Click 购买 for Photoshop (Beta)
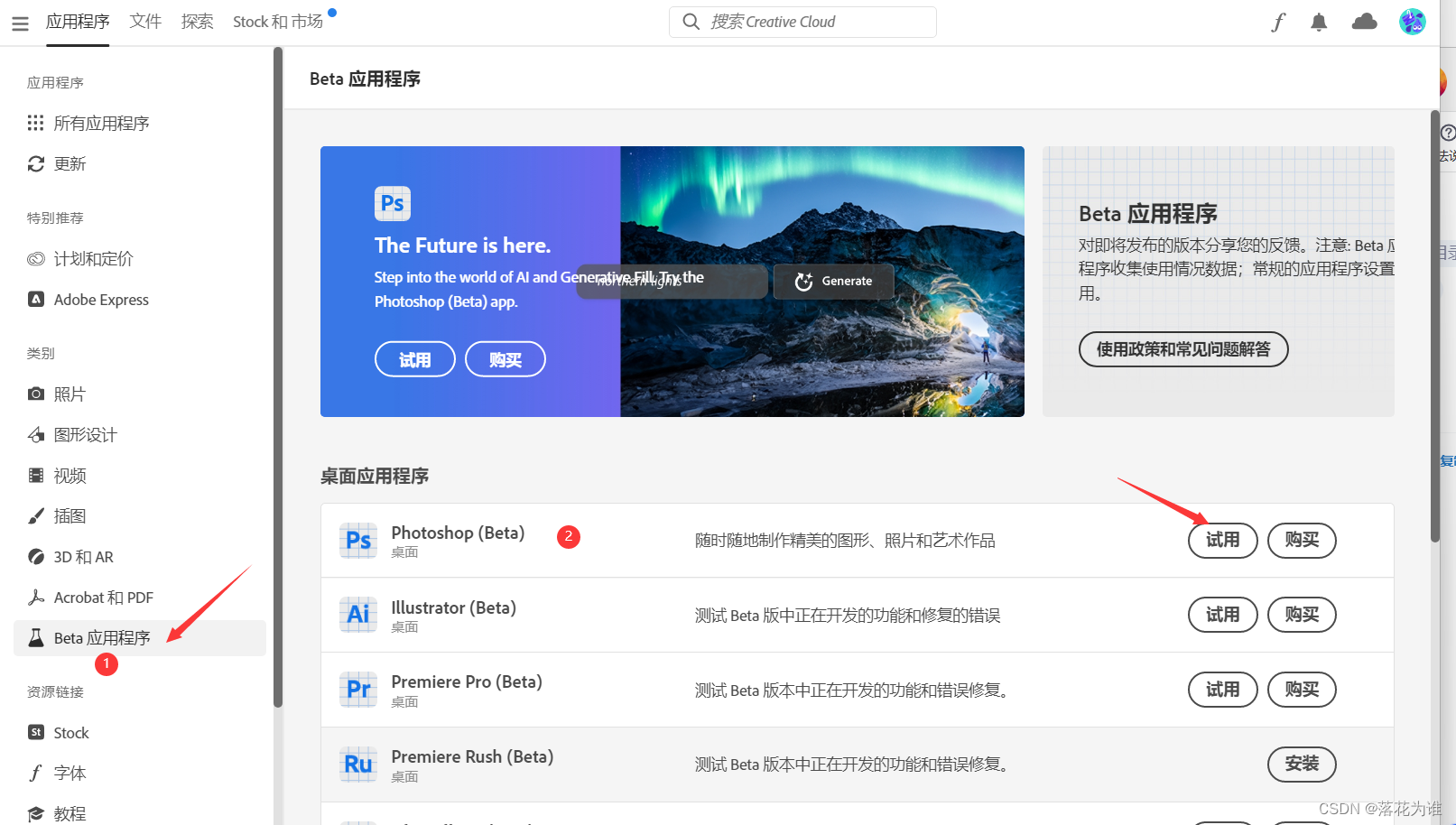Screen dimensions: 1456x825 (1303, 541)
